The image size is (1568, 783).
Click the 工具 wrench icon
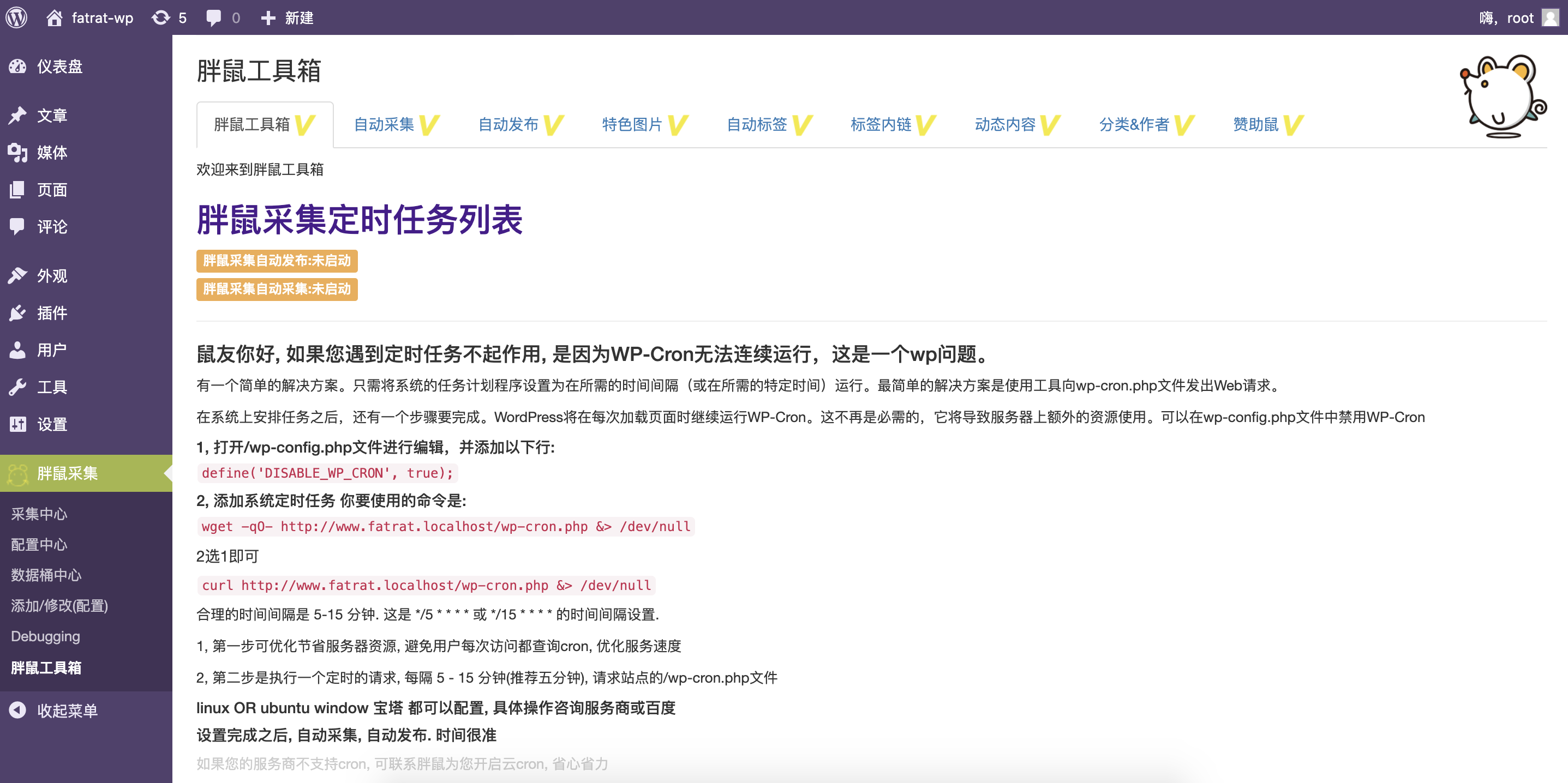coord(17,387)
